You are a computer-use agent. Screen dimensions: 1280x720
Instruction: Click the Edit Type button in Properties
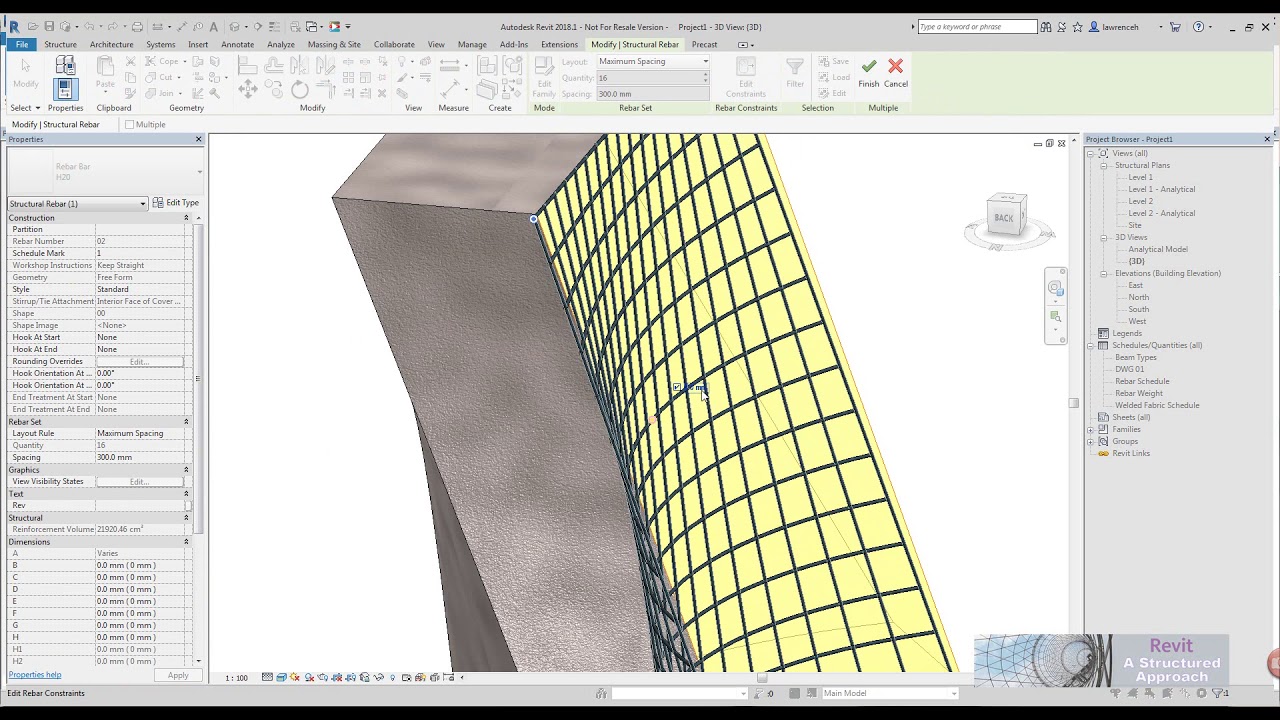[175, 202]
